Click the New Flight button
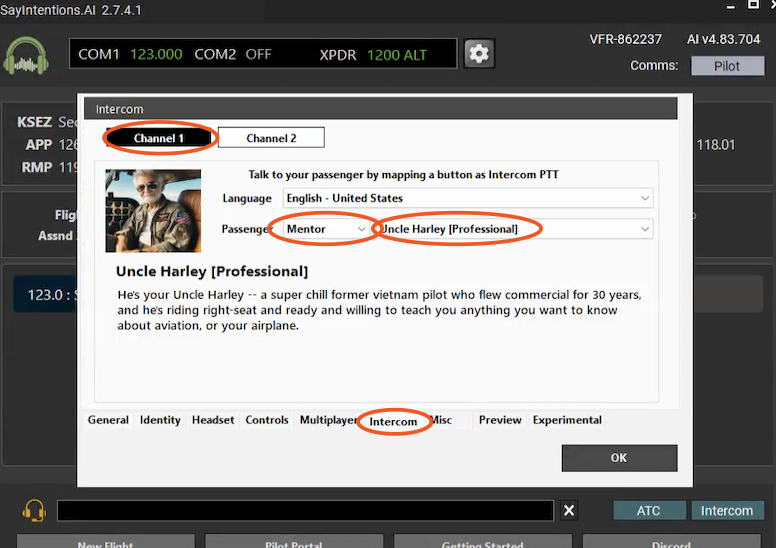Image resolution: width=776 pixels, height=548 pixels. tap(105, 541)
